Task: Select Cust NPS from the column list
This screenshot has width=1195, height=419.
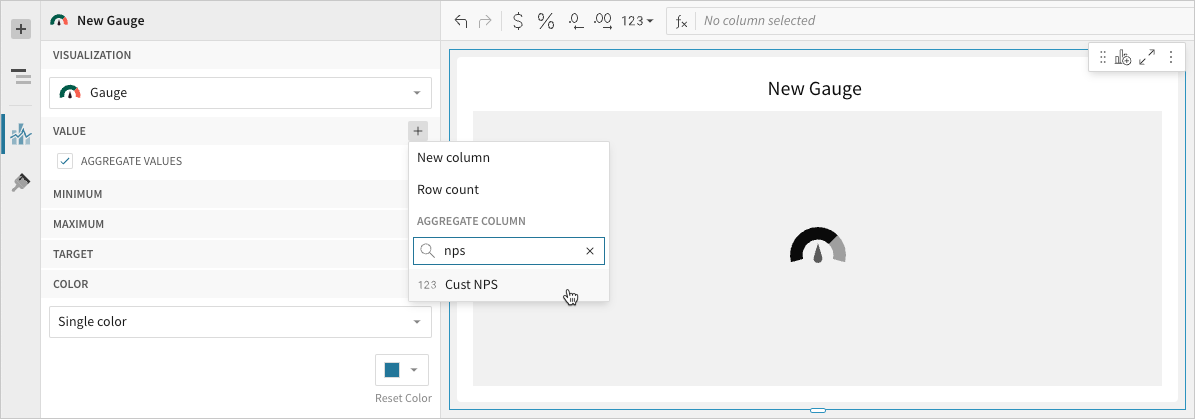Action: point(471,285)
